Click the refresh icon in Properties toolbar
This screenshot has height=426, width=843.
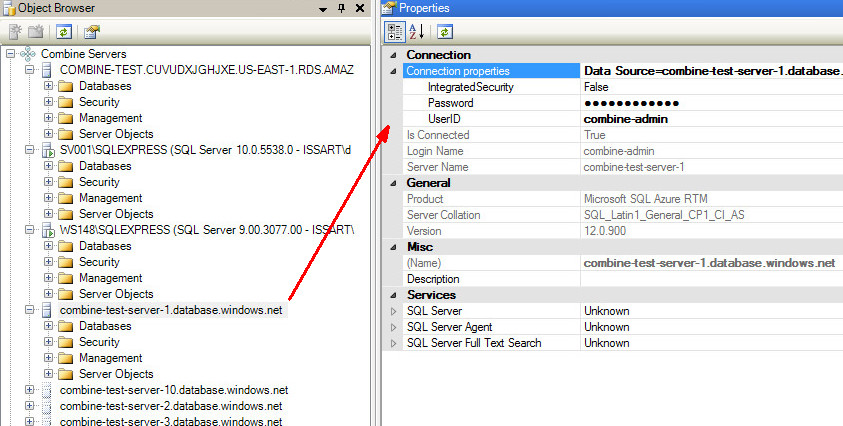tap(445, 31)
